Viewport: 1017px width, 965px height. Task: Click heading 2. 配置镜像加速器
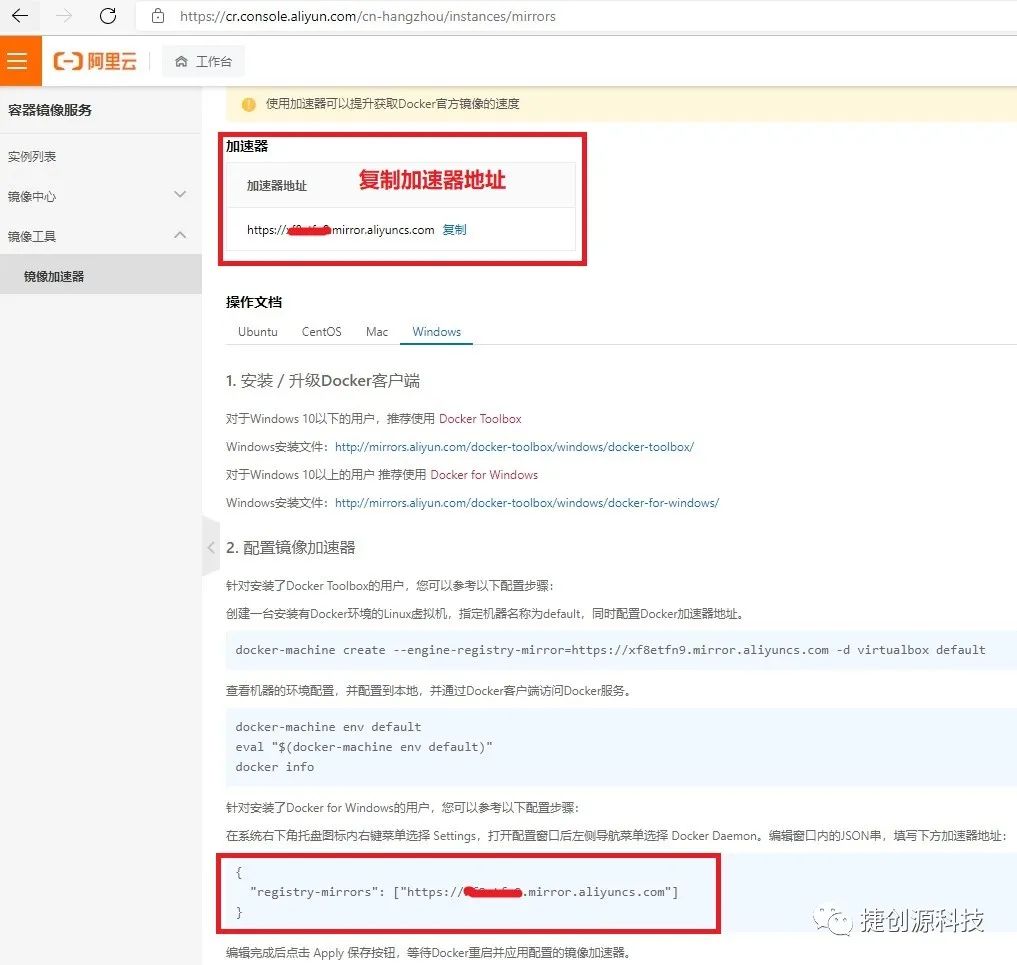pos(291,547)
